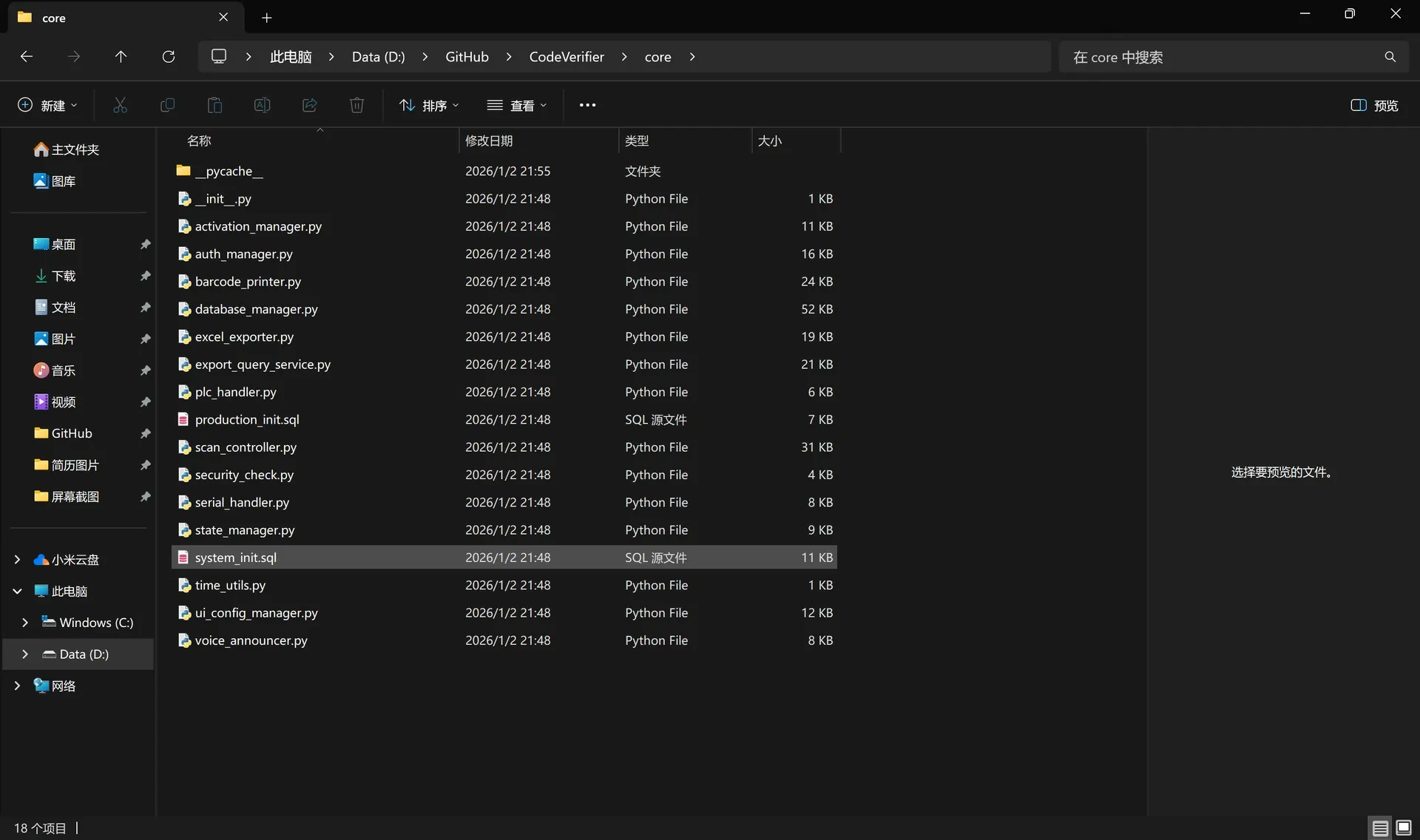Go back to the previous folder

[27, 56]
